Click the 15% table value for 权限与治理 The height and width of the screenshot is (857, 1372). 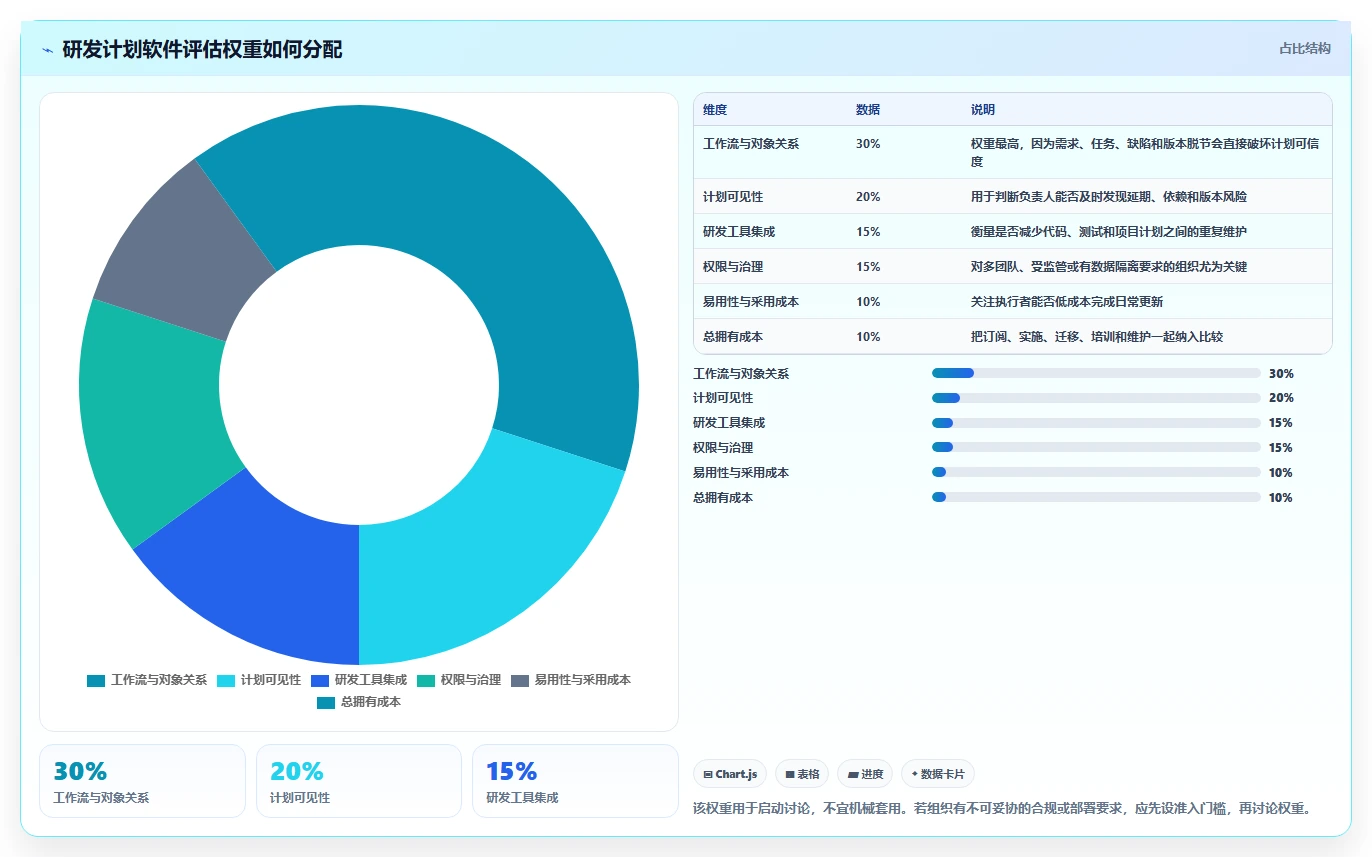(868, 267)
